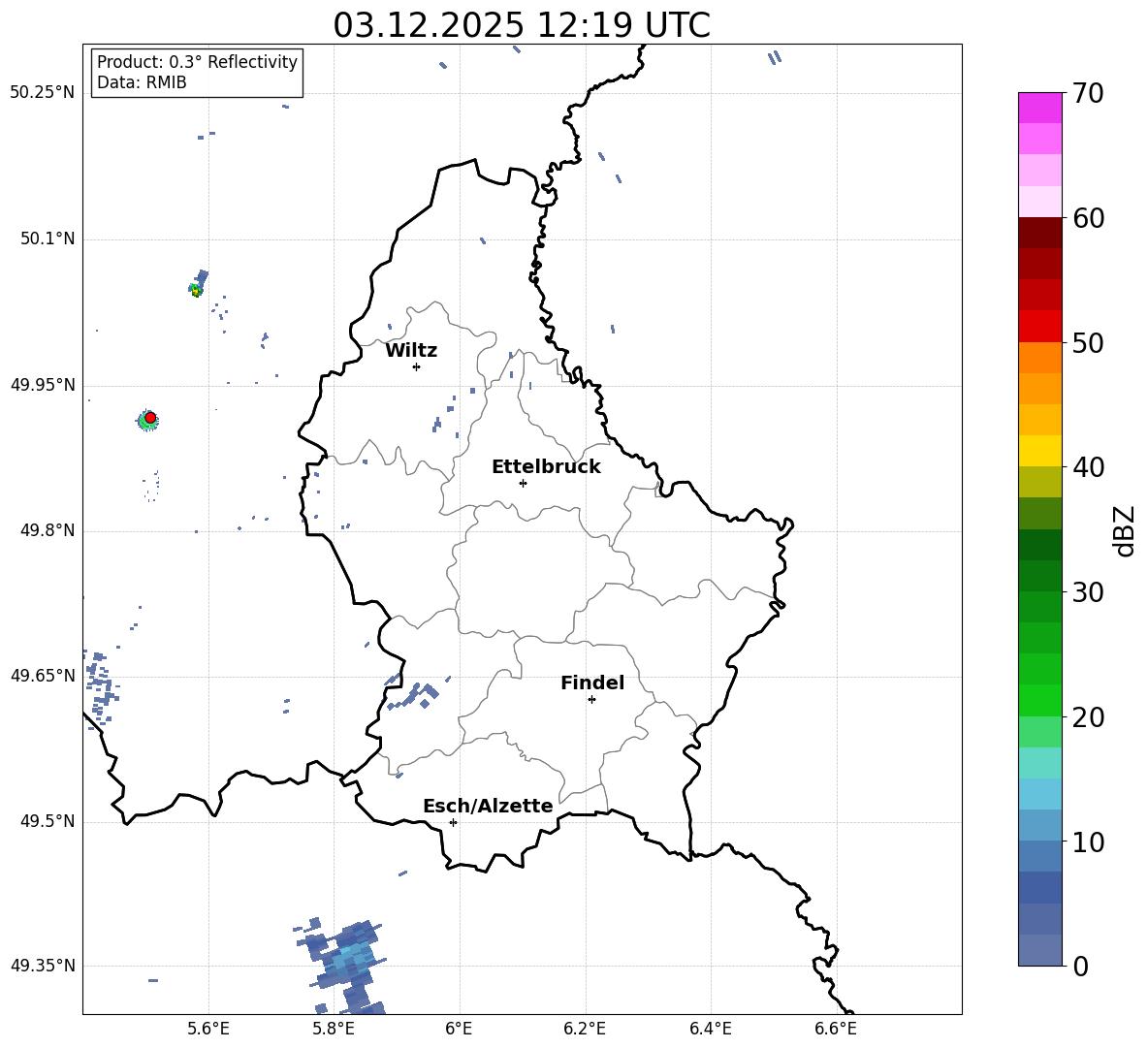
Task: Click the 50.25°N latitude label
Action: [43, 92]
